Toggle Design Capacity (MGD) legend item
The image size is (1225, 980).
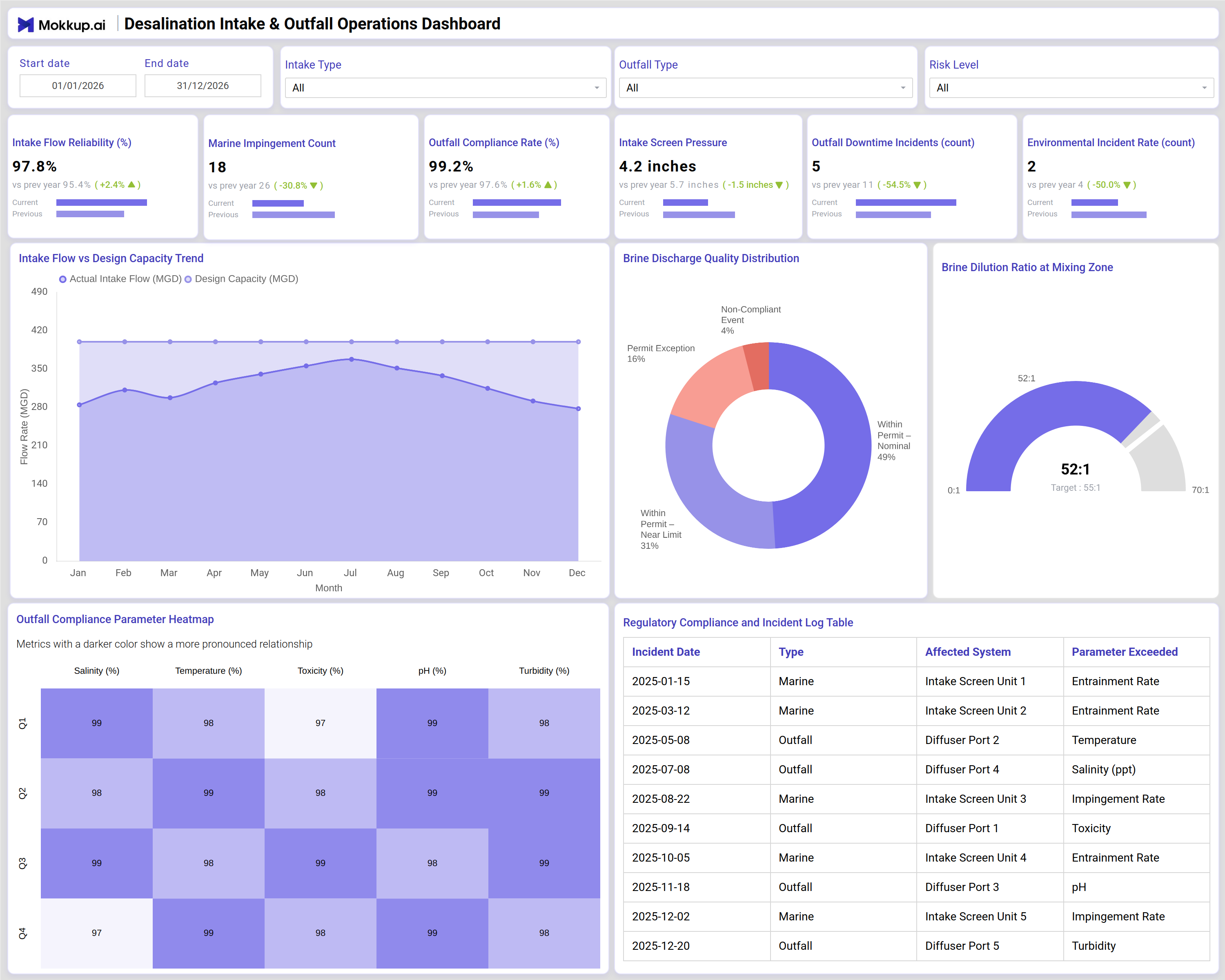coord(241,279)
